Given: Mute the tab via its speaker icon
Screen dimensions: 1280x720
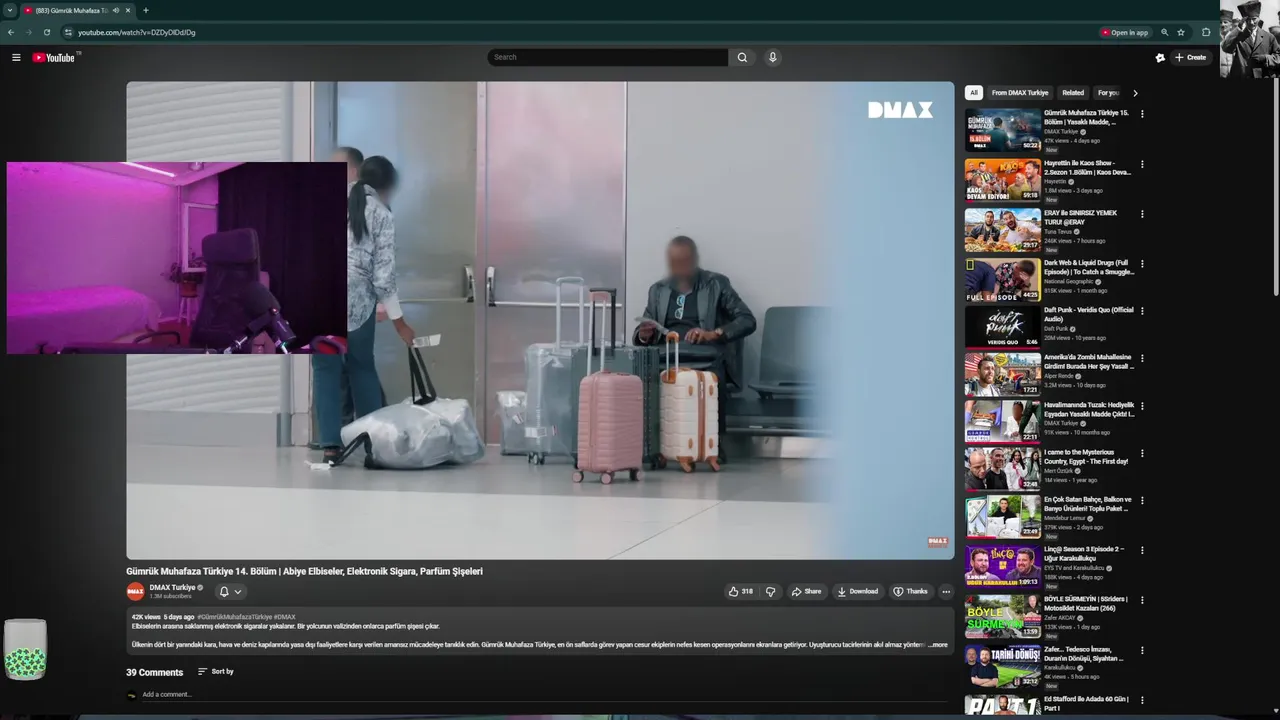Looking at the screenshot, I should pyautogui.click(x=116, y=10).
